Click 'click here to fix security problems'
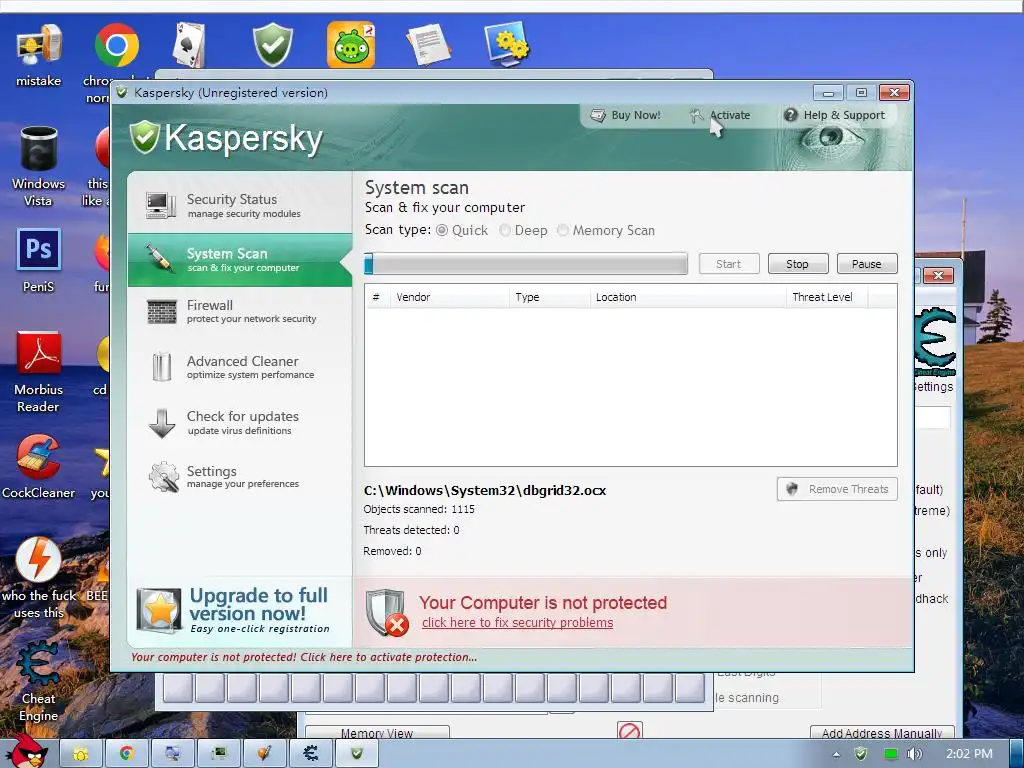Screen dimensions: 1024x768 point(517,622)
